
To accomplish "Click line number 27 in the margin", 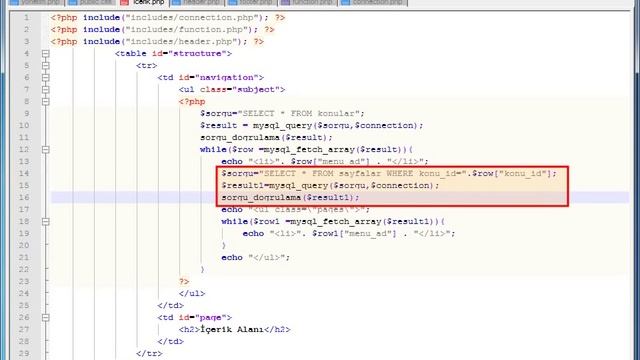I will [x=24, y=329].
